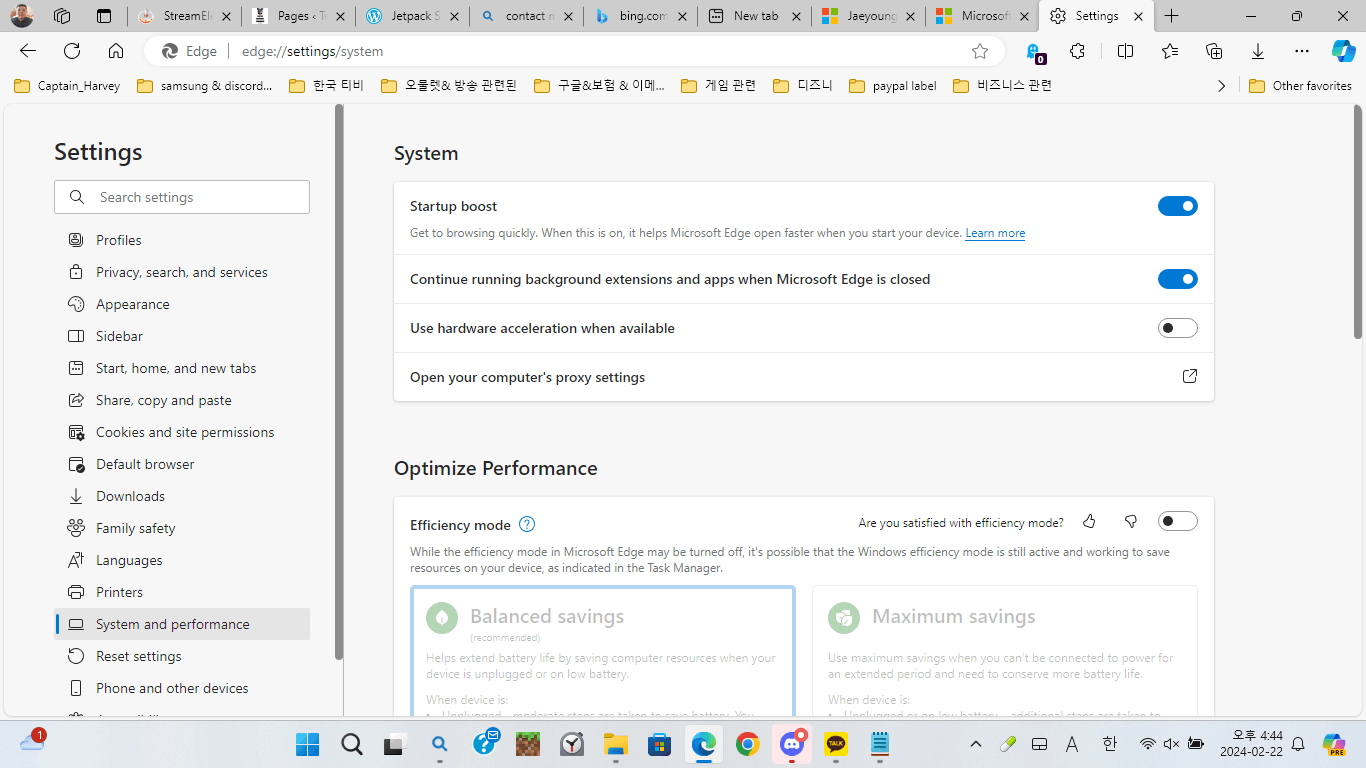This screenshot has width=1366, height=768.
Task: Open the tab actions menu icon
Action: tap(104, 16)
